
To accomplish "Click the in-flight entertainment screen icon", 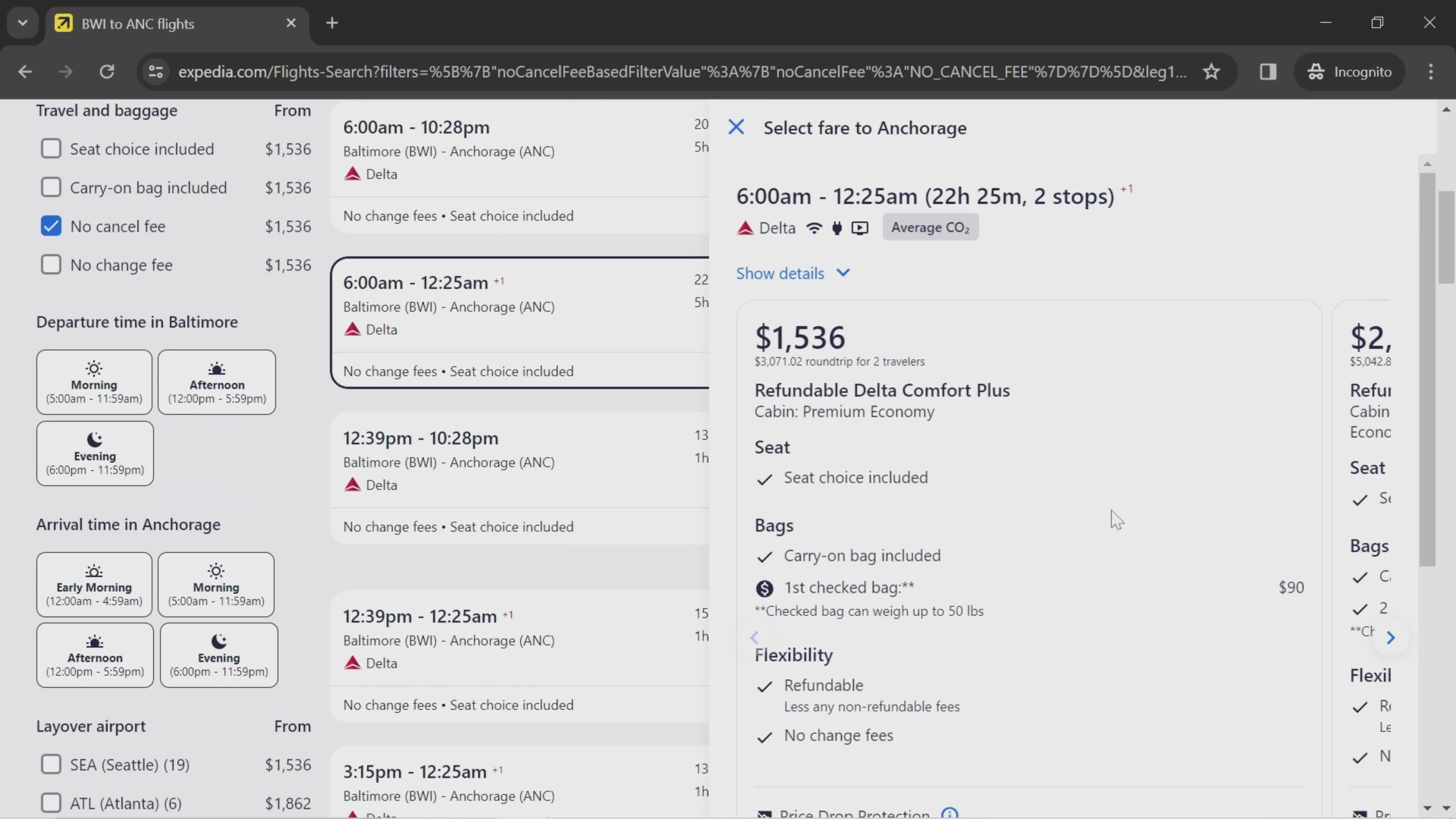I will [x=860, y=228].
